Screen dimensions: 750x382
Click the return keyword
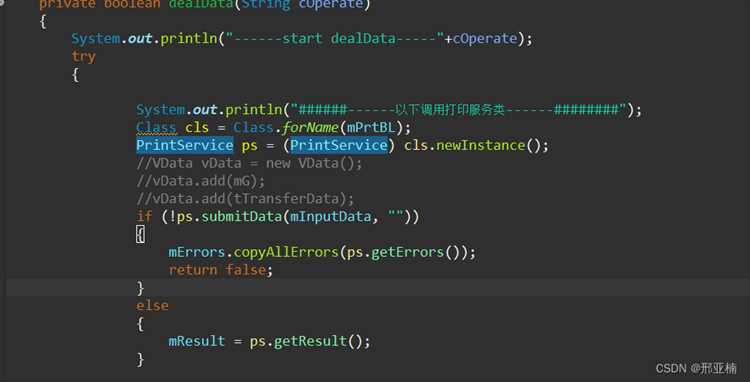tap(193, 270)
